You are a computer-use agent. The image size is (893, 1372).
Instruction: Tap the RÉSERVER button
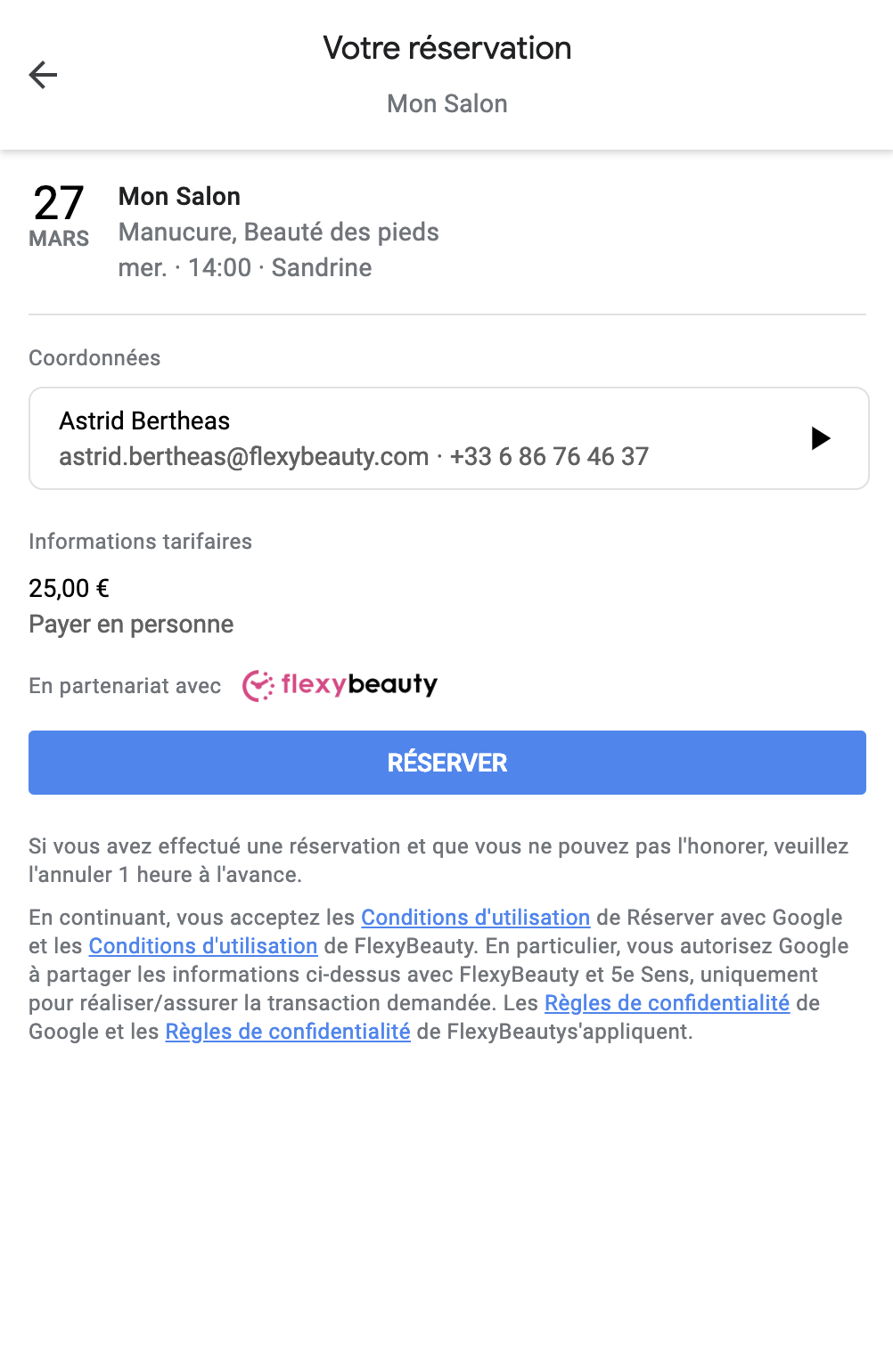point(447,763)
